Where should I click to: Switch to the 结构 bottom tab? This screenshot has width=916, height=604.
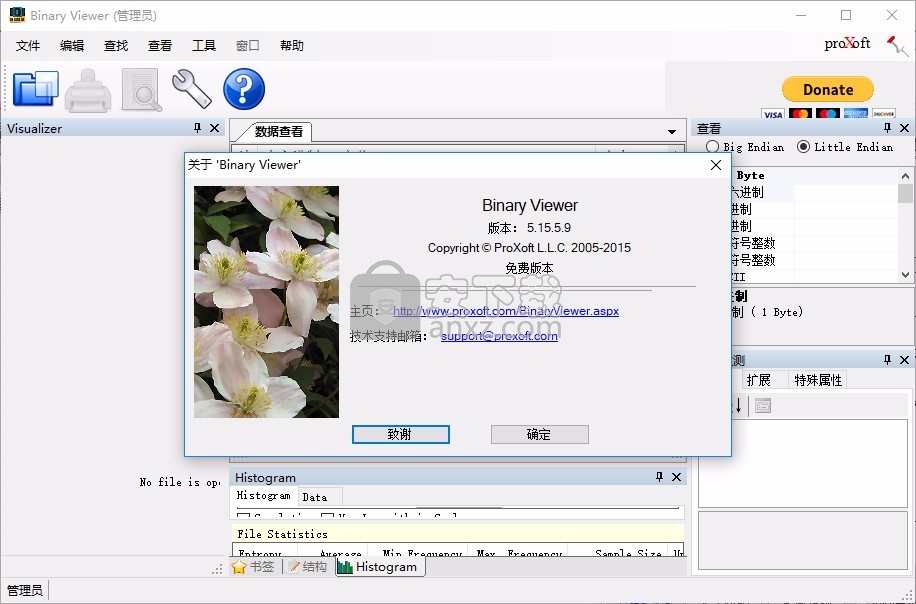(x=307, y=567)
